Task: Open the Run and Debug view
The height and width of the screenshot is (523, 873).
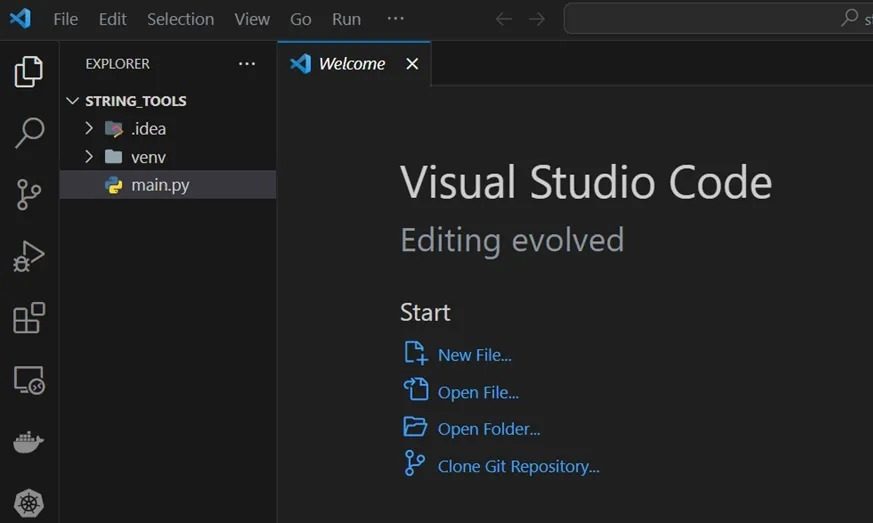Action: [x=29, y=257]
